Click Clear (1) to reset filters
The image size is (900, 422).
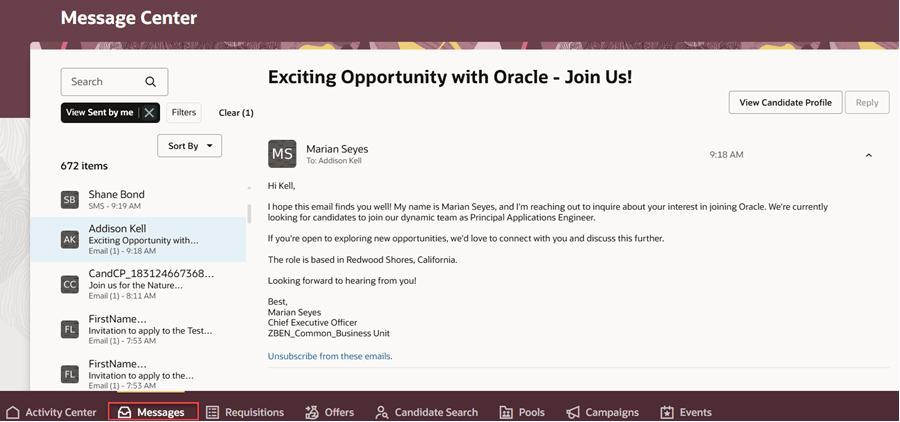click(236, 113)
